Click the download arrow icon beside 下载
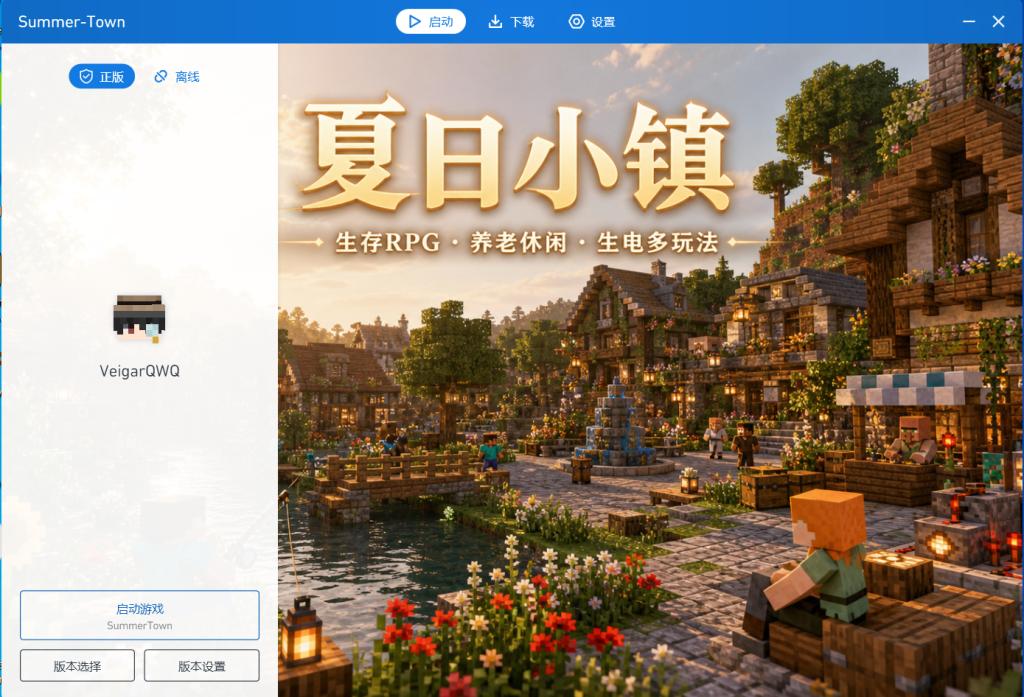 pyautogui.click(x=495, y=22)
